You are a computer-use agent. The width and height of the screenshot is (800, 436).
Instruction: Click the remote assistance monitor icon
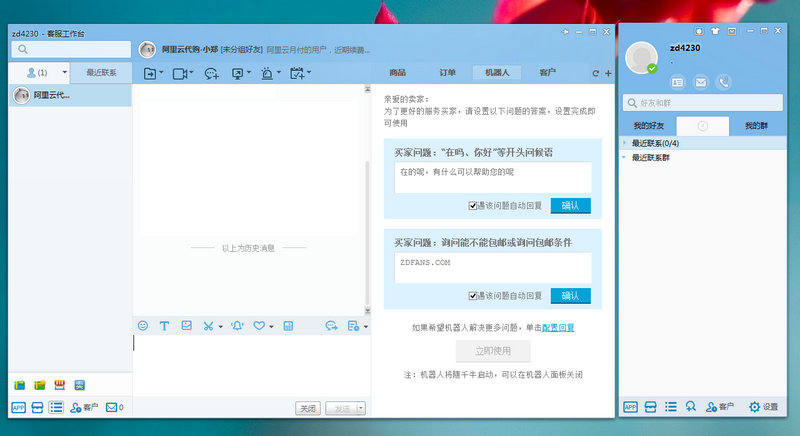click(x=238, y=73)
